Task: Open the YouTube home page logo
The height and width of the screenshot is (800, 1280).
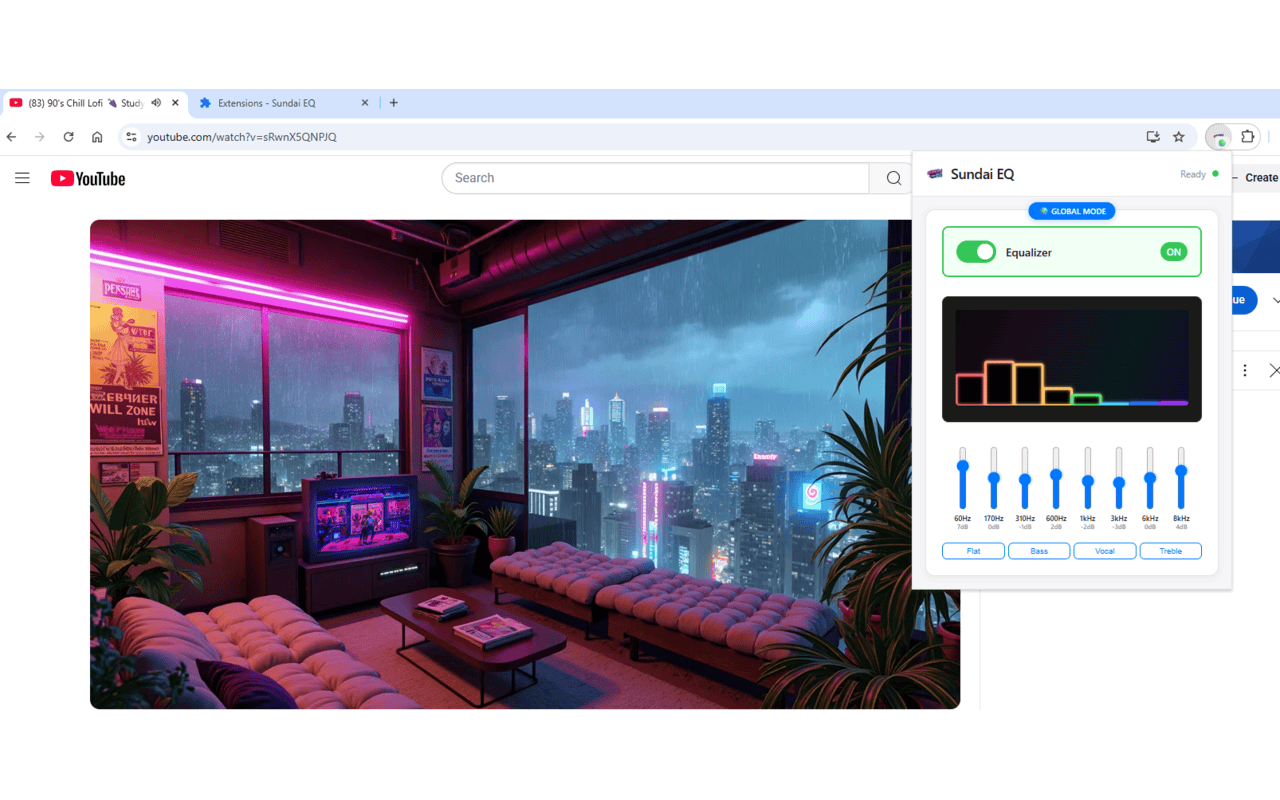Action: pyautogui.click(x=87, y=178)
